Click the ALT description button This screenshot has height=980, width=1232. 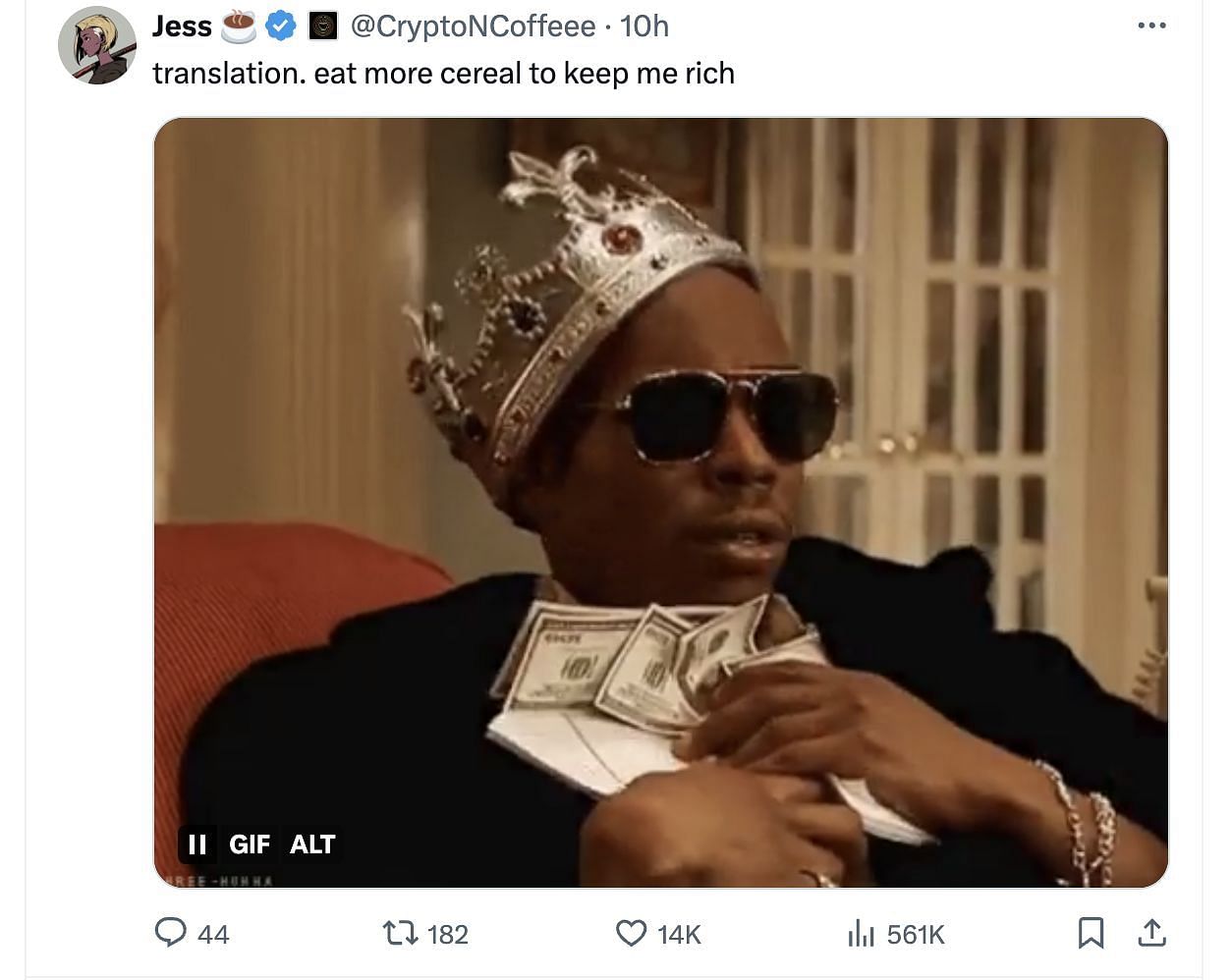tap(312, 844)
